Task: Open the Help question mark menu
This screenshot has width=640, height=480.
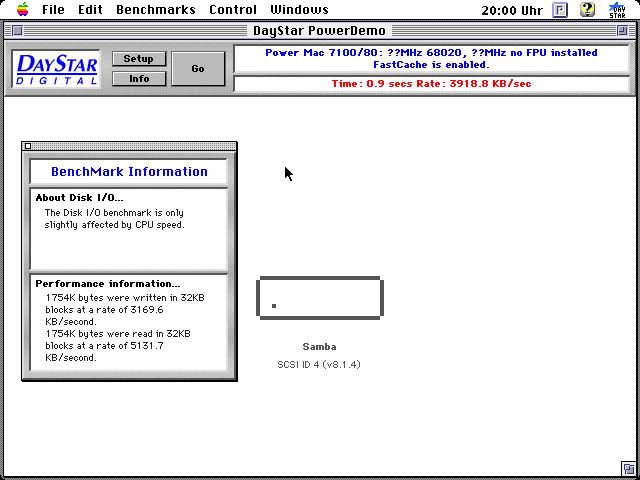Action: coord(587,10)
